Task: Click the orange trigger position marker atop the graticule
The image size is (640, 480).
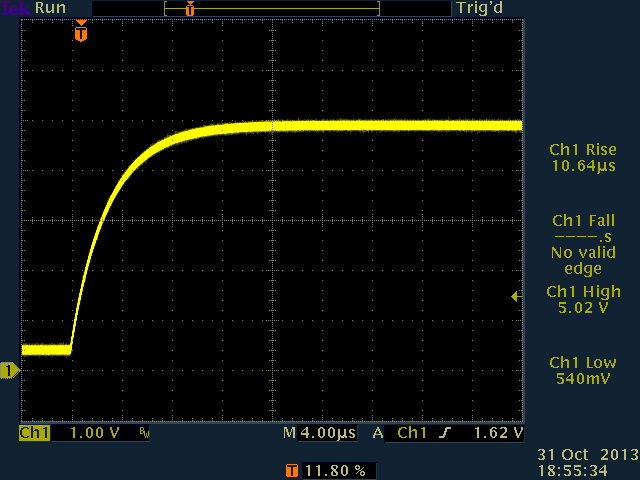Action: click(81, 33)
